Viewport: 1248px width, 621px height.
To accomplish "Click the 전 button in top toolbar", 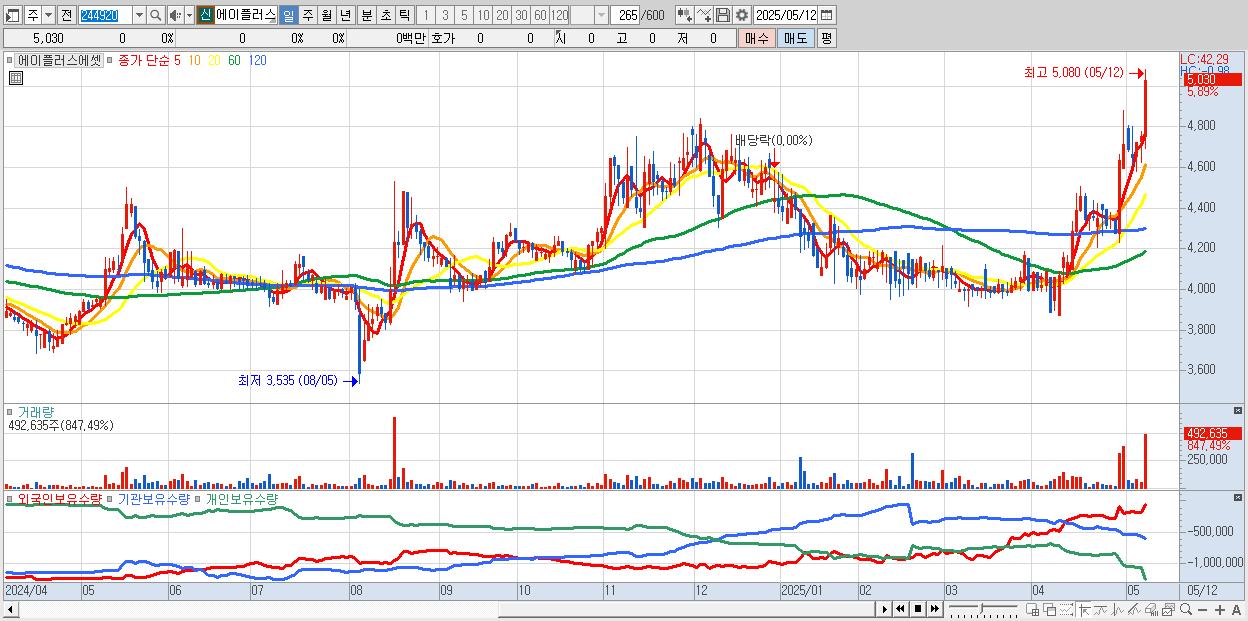I will tap(67, 15).
